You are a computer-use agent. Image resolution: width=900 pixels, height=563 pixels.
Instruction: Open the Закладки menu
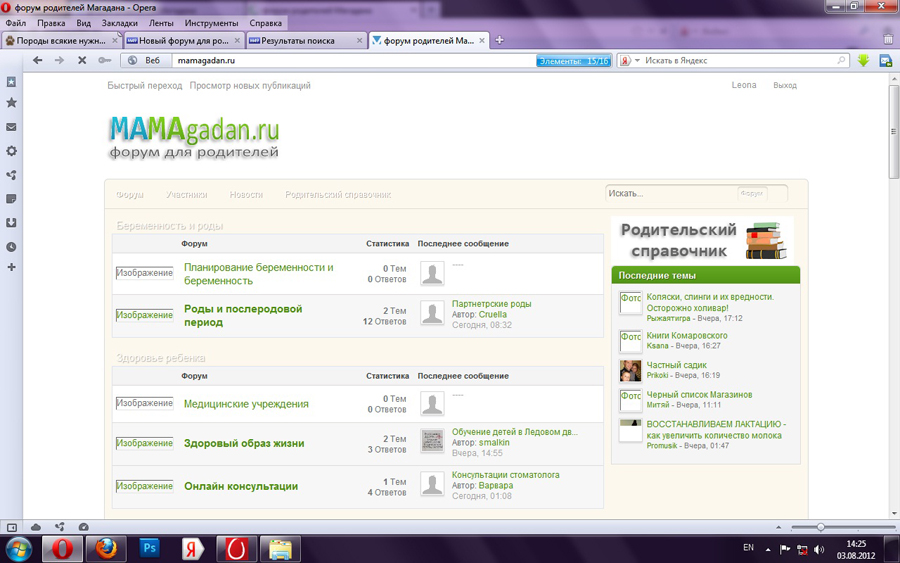pyautogui.click(x=120, y=23)
